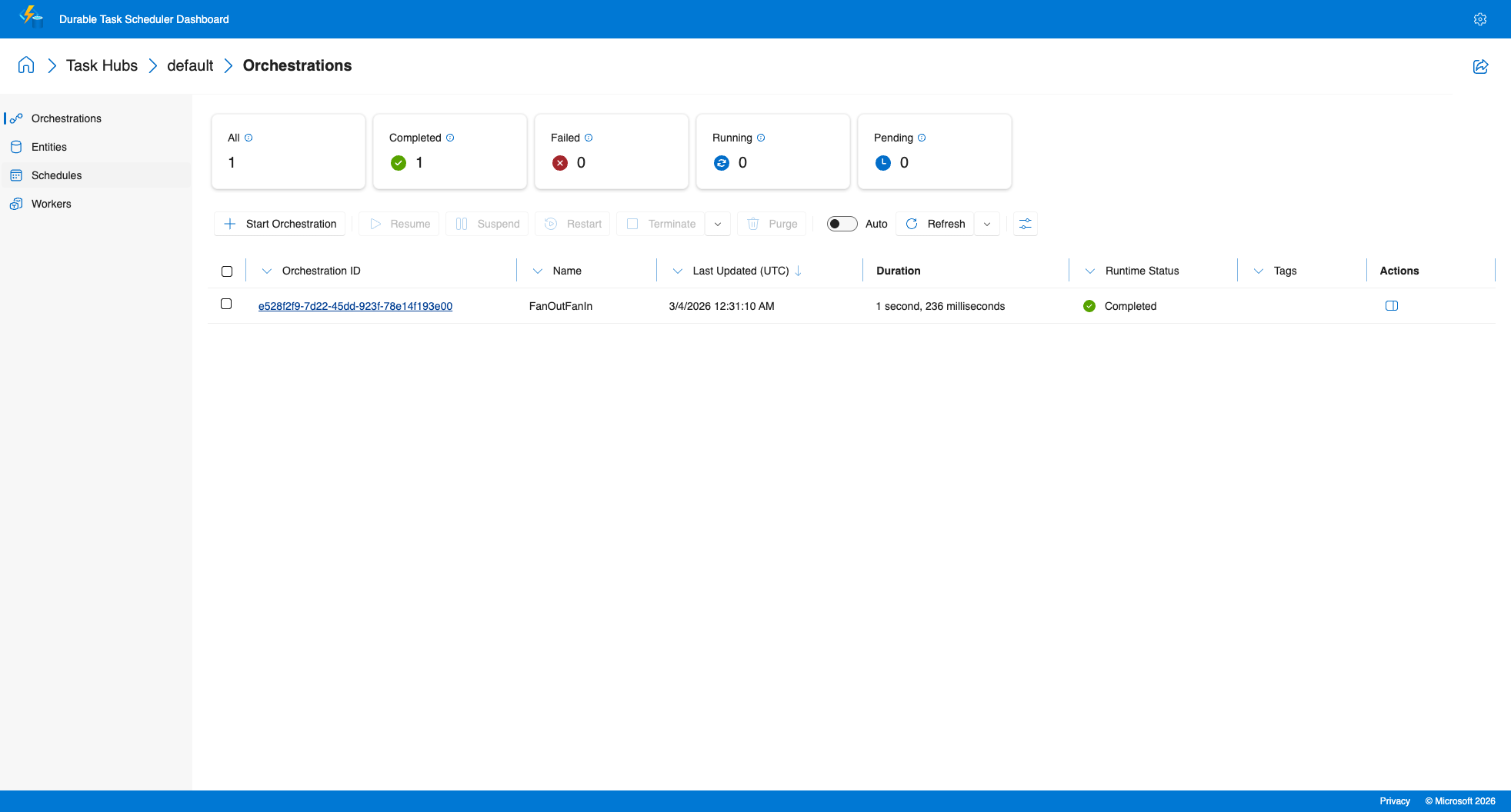1511x812 pixels.
Task: Click the Start Orchestration button
Action: point(279,224)
